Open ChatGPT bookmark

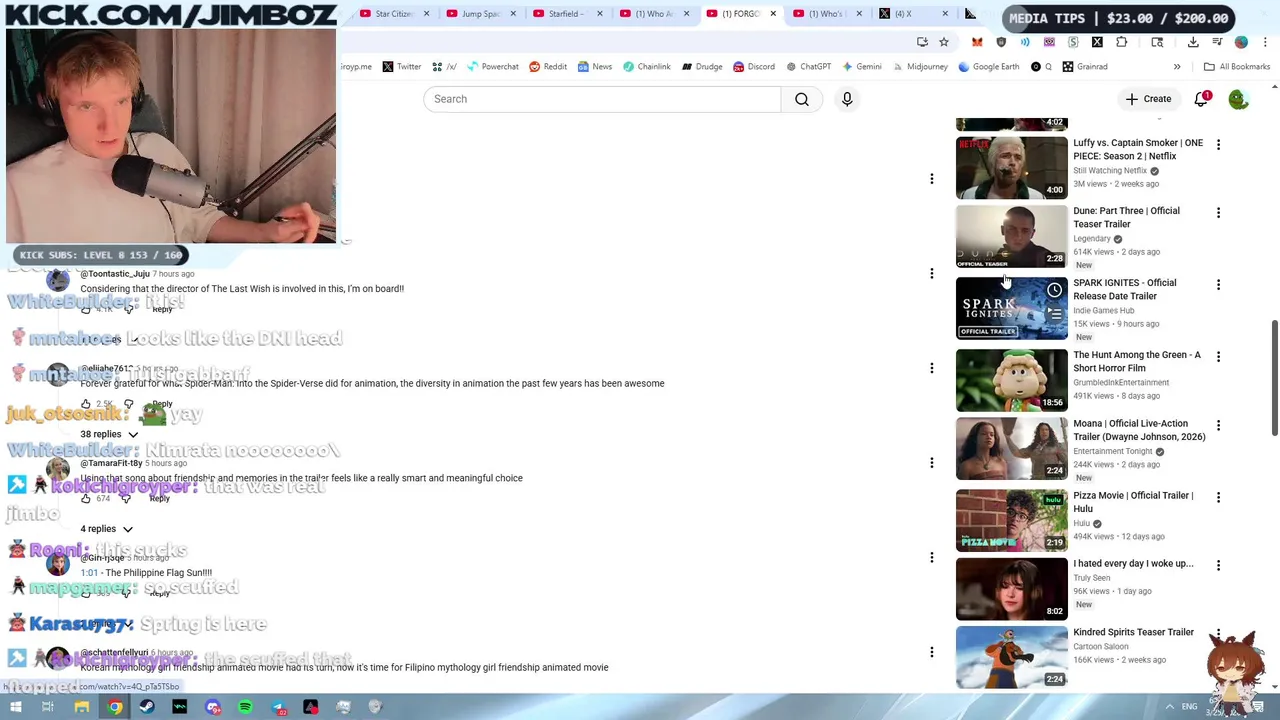[808, 67]
